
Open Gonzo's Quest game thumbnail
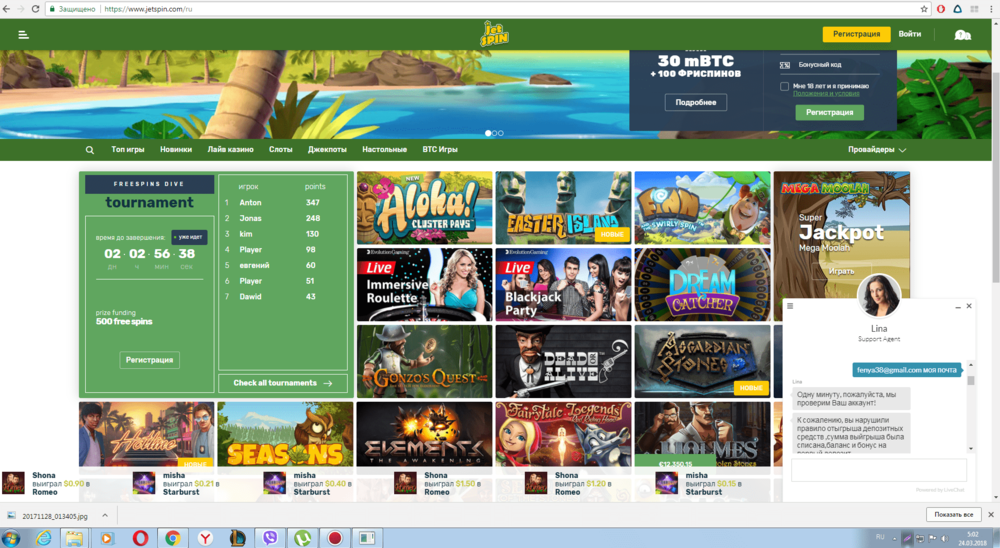[x=425, y=362]
